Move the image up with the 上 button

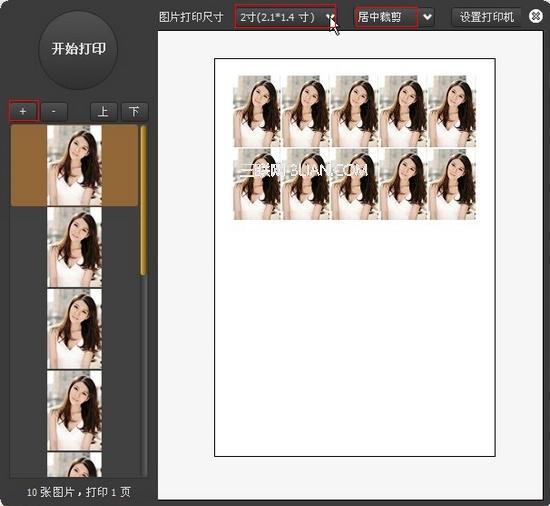click(103, 112)
